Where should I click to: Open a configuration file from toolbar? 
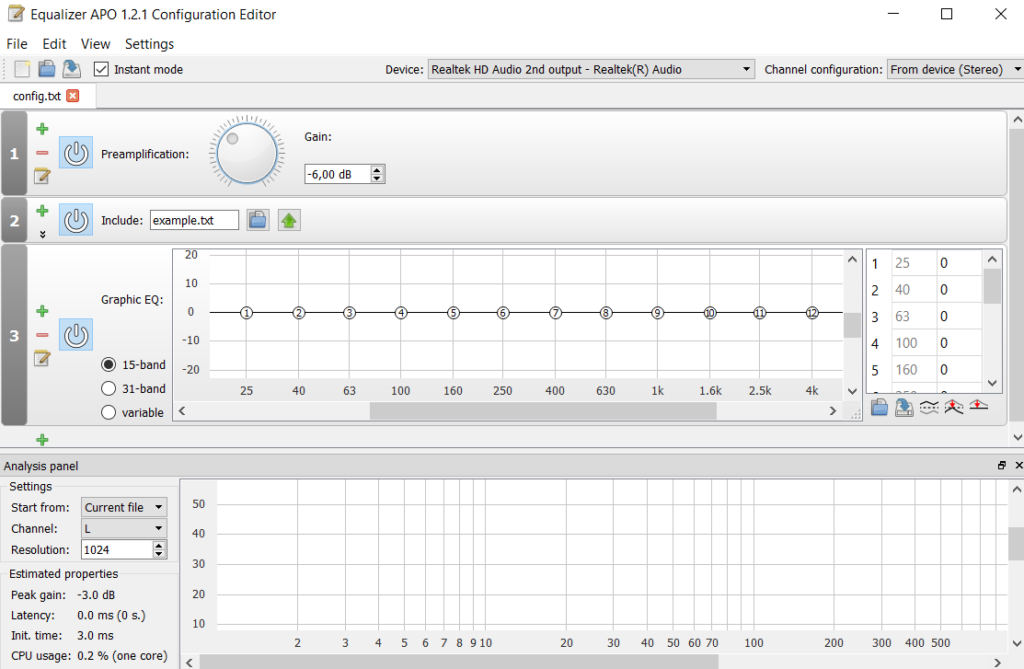click(46, 69)
